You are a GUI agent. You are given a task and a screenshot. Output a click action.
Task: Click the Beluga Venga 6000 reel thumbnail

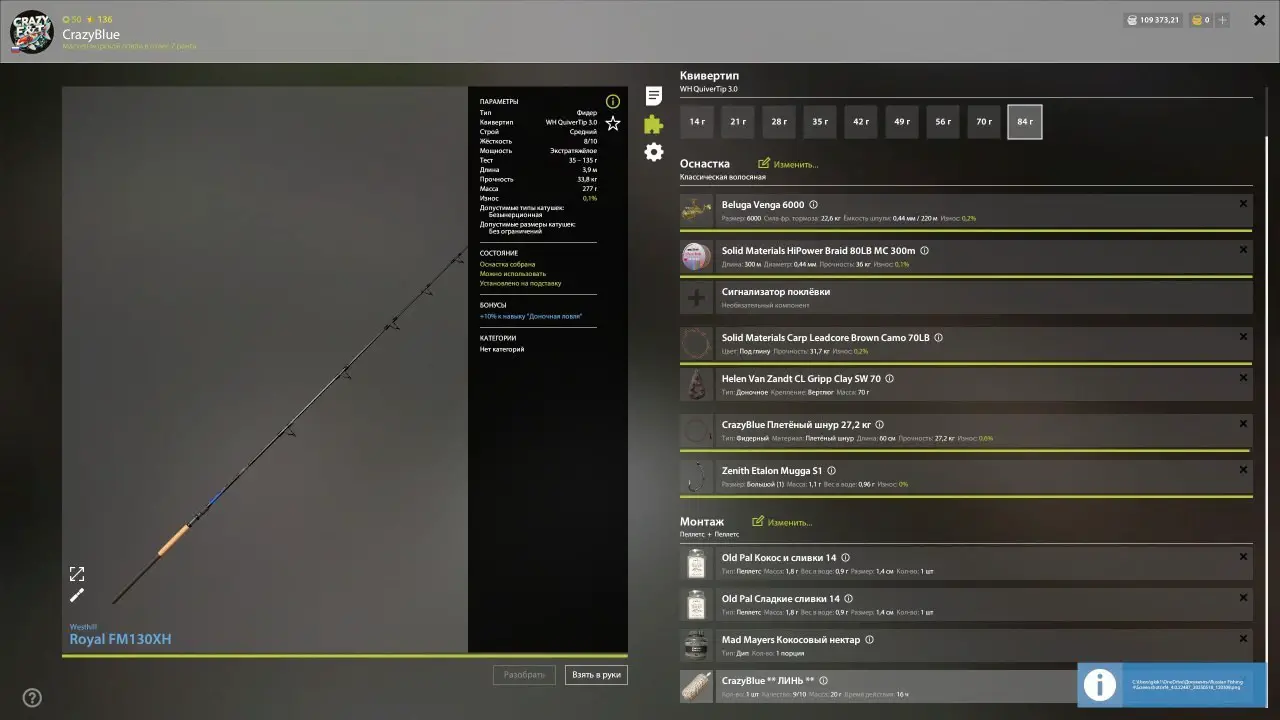696,211
